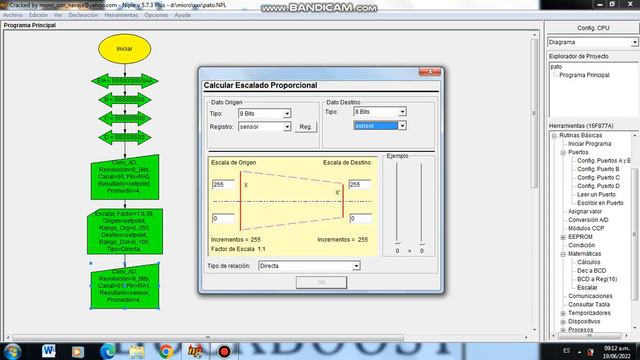Select Programa Principal in project explorer
Image resolution: width=640 pixels, height=360 pixels.
(x=584, y=75)
